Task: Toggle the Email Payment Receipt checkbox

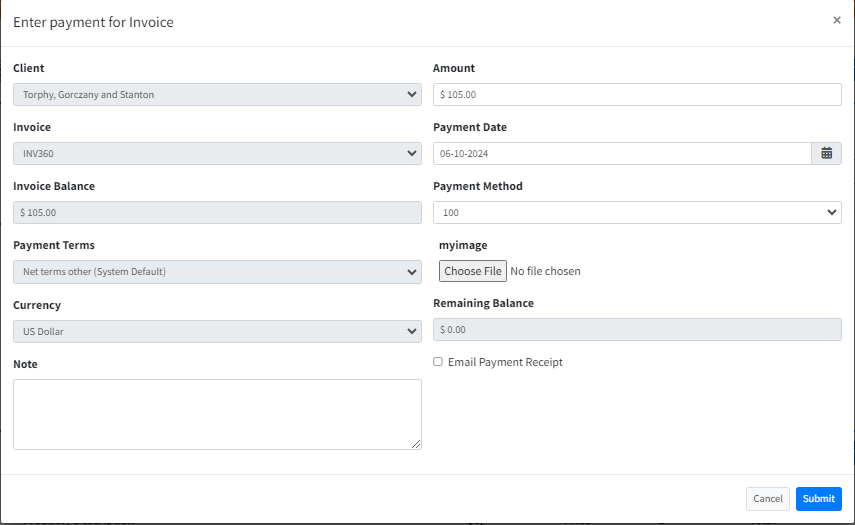Action: [438, 362]
